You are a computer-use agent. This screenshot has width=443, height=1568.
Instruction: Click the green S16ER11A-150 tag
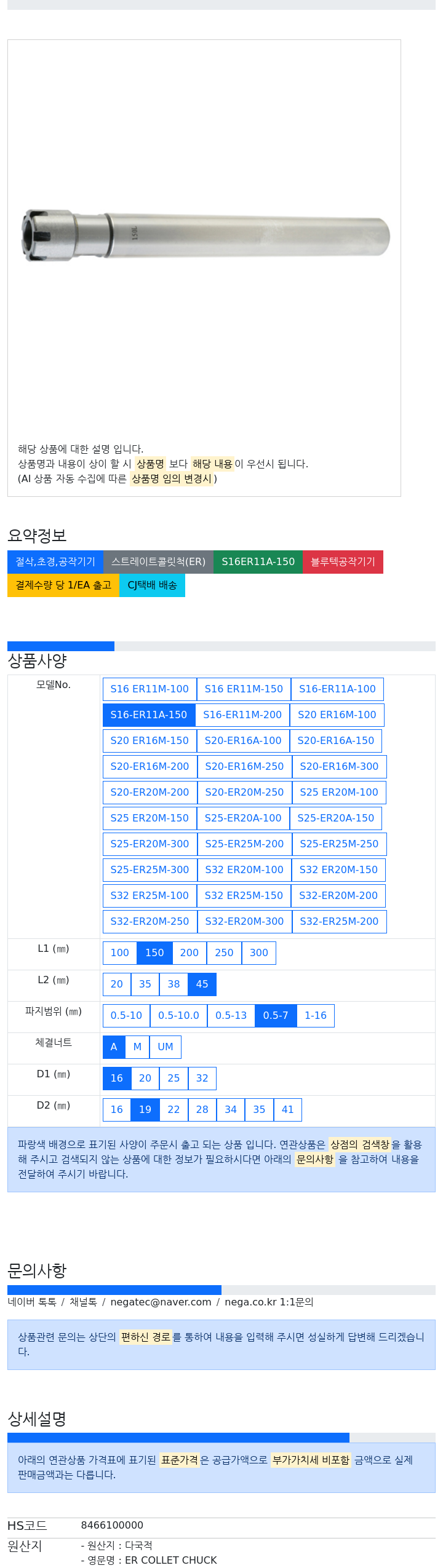pyautogui.click(x=258, y=561)
